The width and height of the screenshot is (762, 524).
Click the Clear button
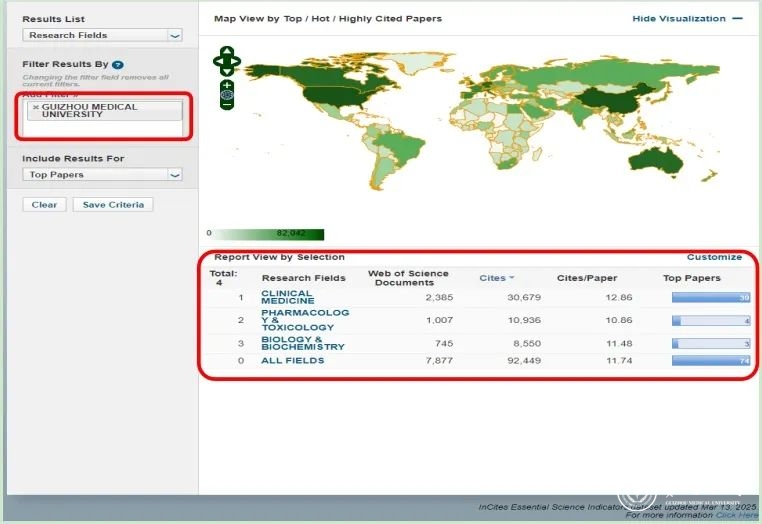tap(44, 205)
